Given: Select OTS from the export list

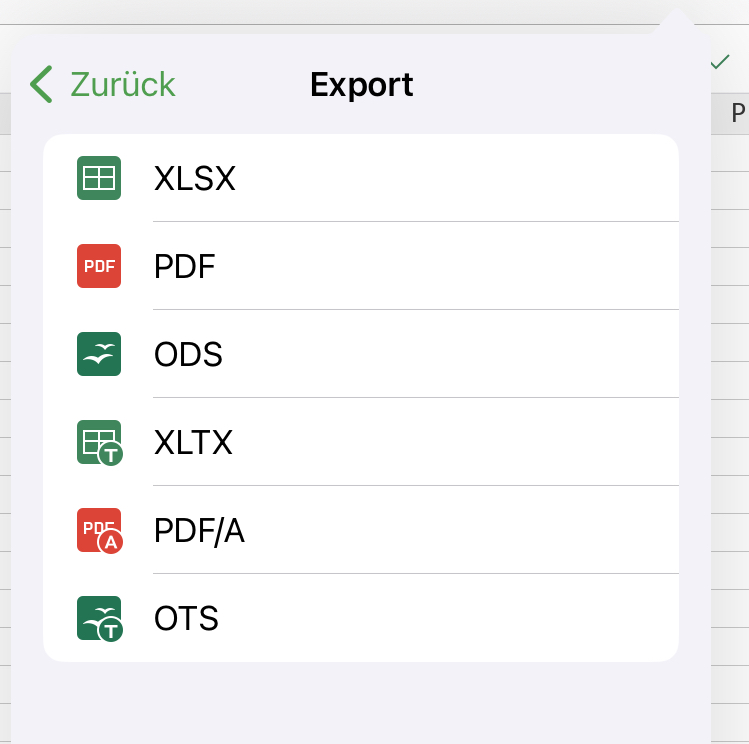Looking at the screenshot, I should pos(361,617).
